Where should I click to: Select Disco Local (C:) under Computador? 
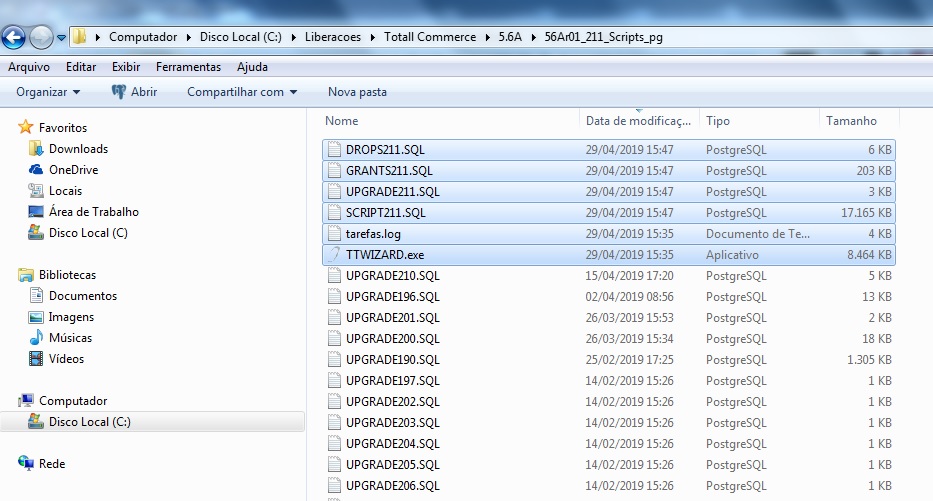pyautogui.click(x=89, y=422)
